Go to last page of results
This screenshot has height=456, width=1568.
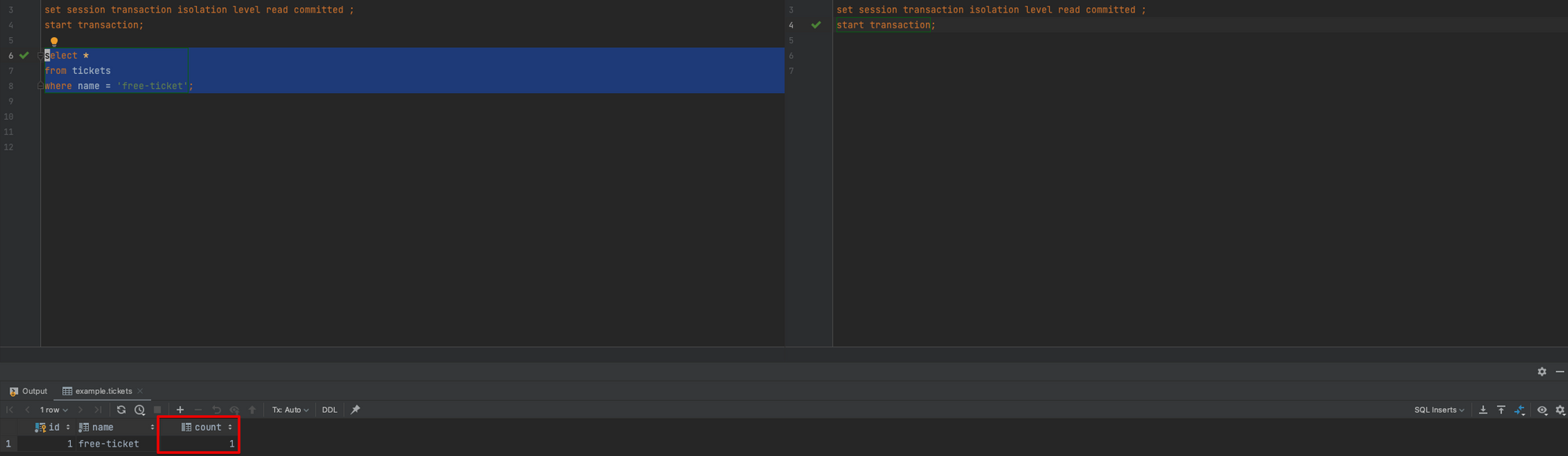click(98, 410)
